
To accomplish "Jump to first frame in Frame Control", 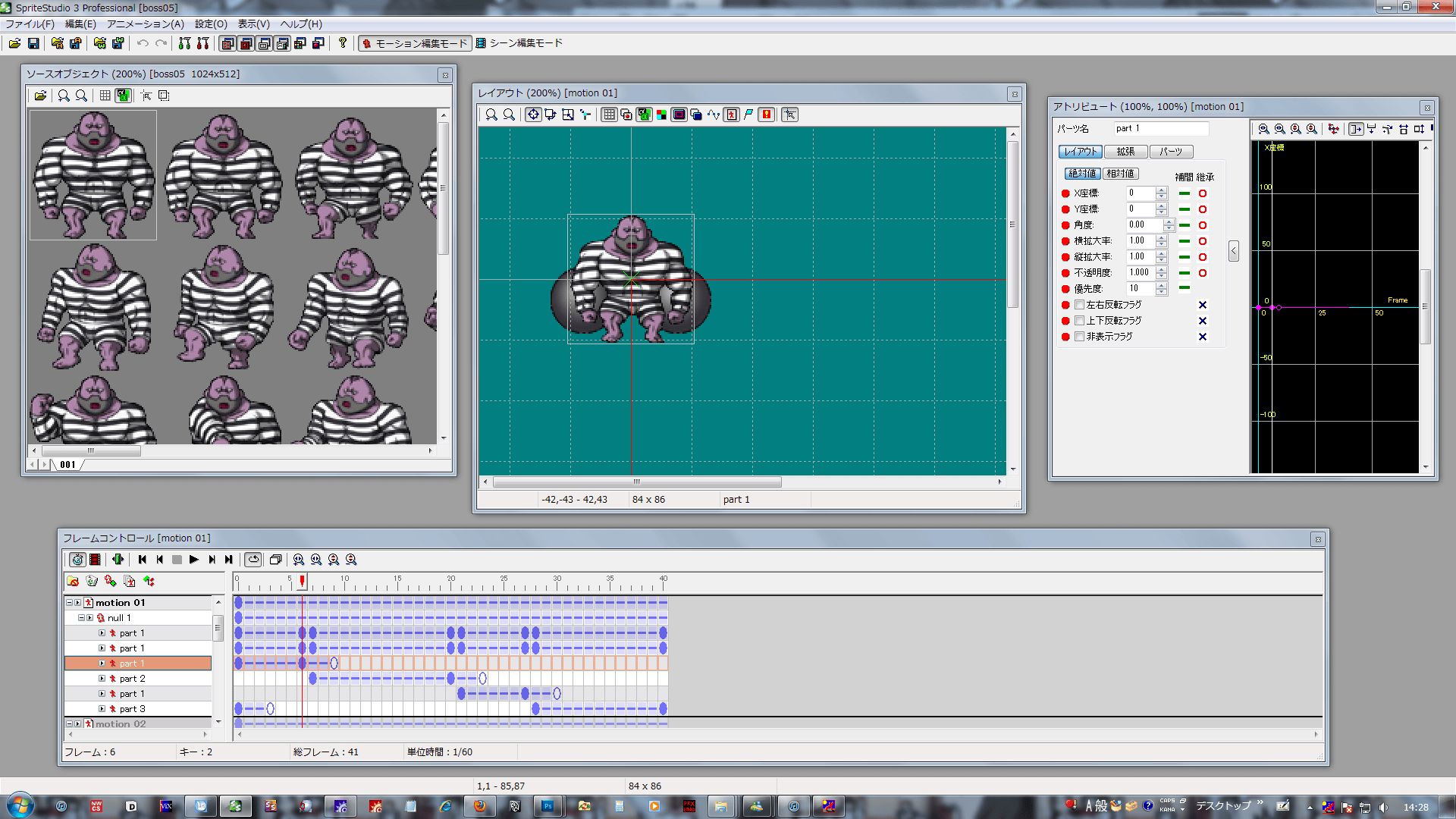I will [142, 560].
